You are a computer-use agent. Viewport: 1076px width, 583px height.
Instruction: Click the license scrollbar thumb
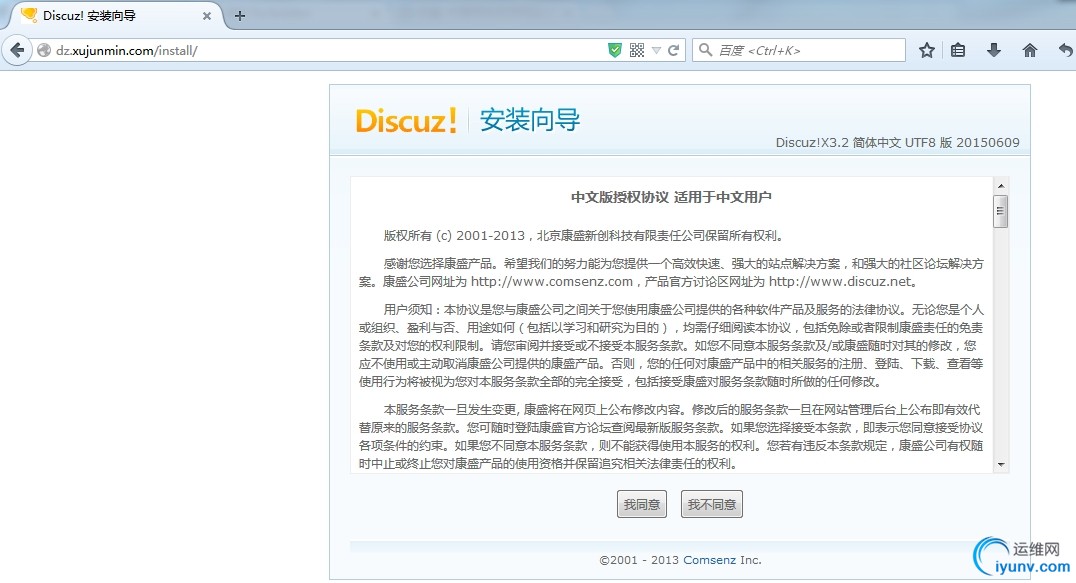click(1001, 211)
